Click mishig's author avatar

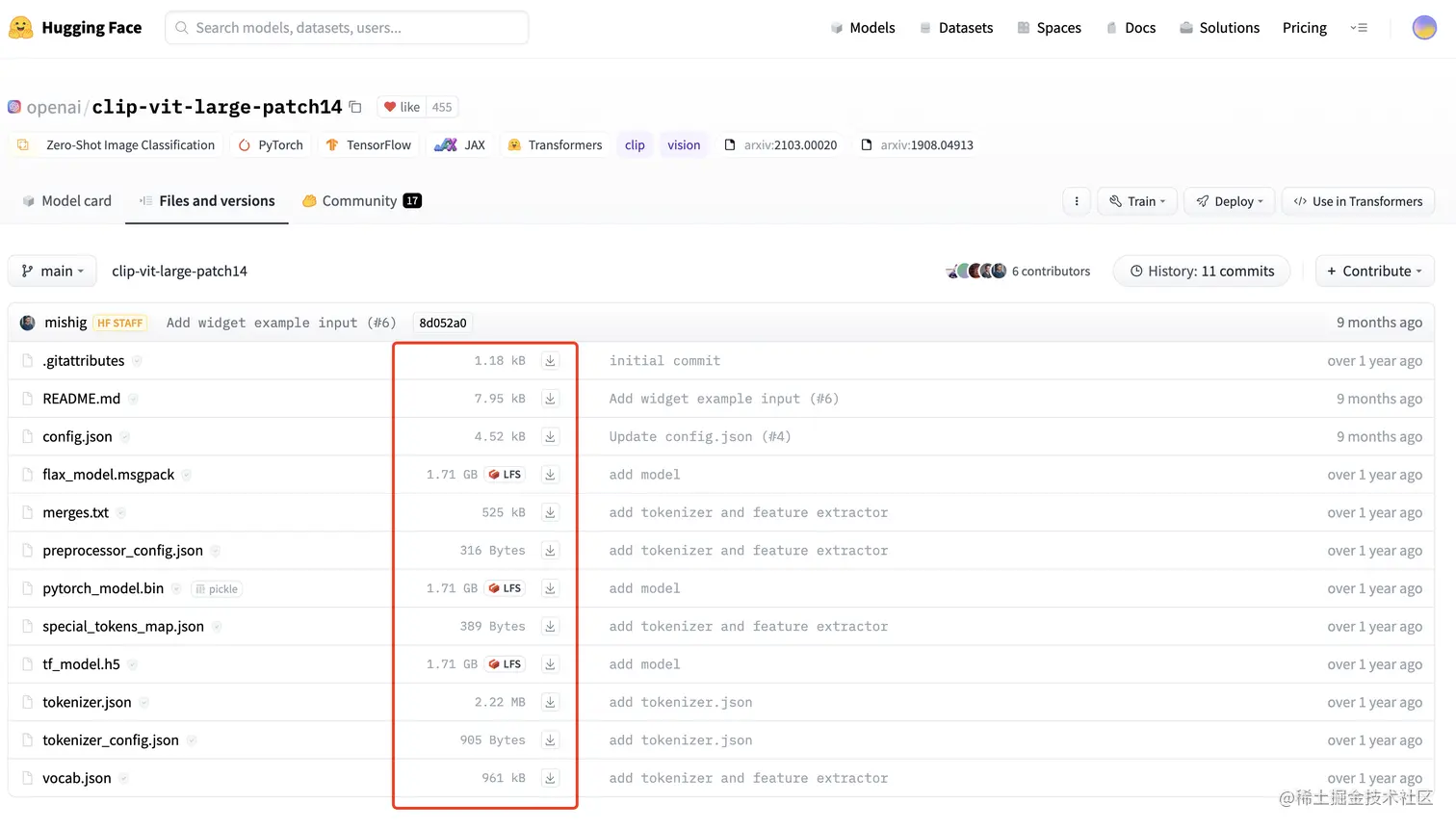pos(28,323)
